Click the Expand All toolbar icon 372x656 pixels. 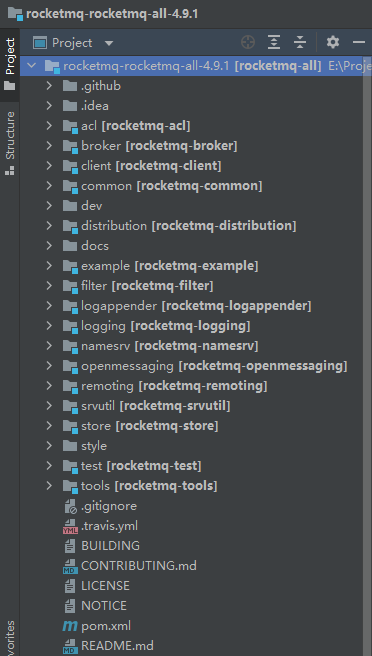pyautogui.click(x=274, y=42)
